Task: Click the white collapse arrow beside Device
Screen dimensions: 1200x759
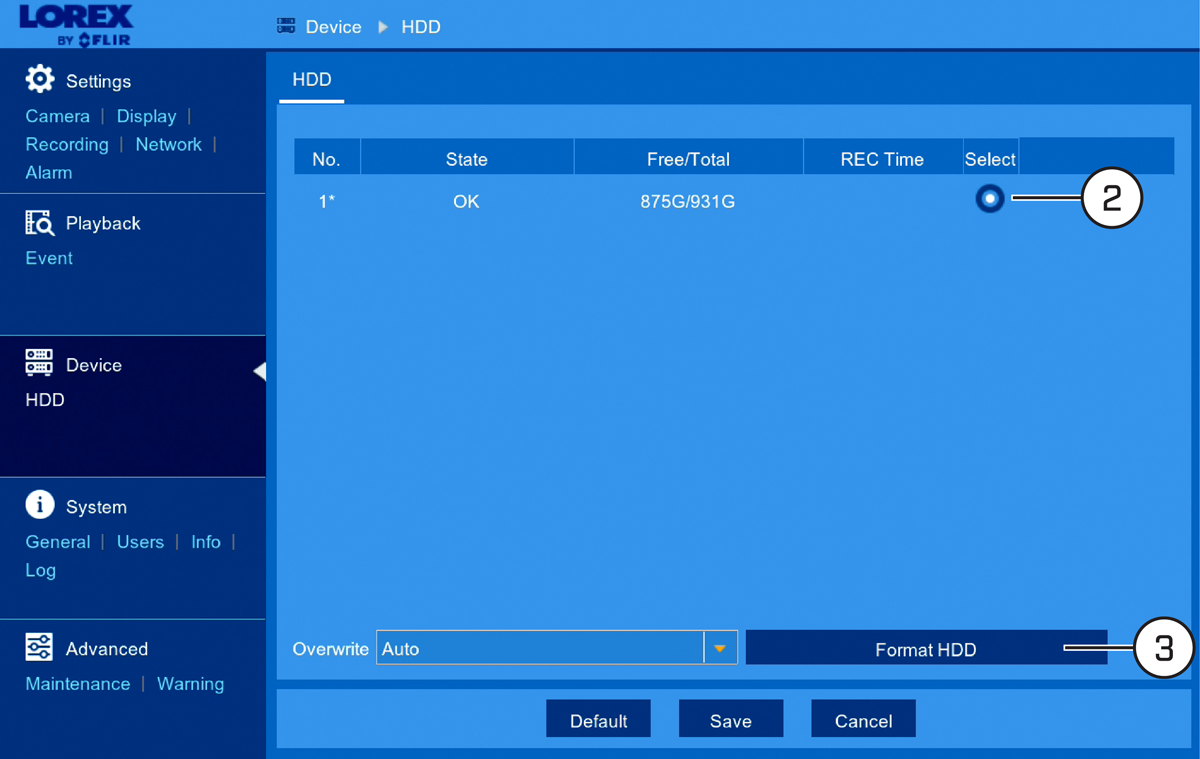Action: (x=259, y=371)
